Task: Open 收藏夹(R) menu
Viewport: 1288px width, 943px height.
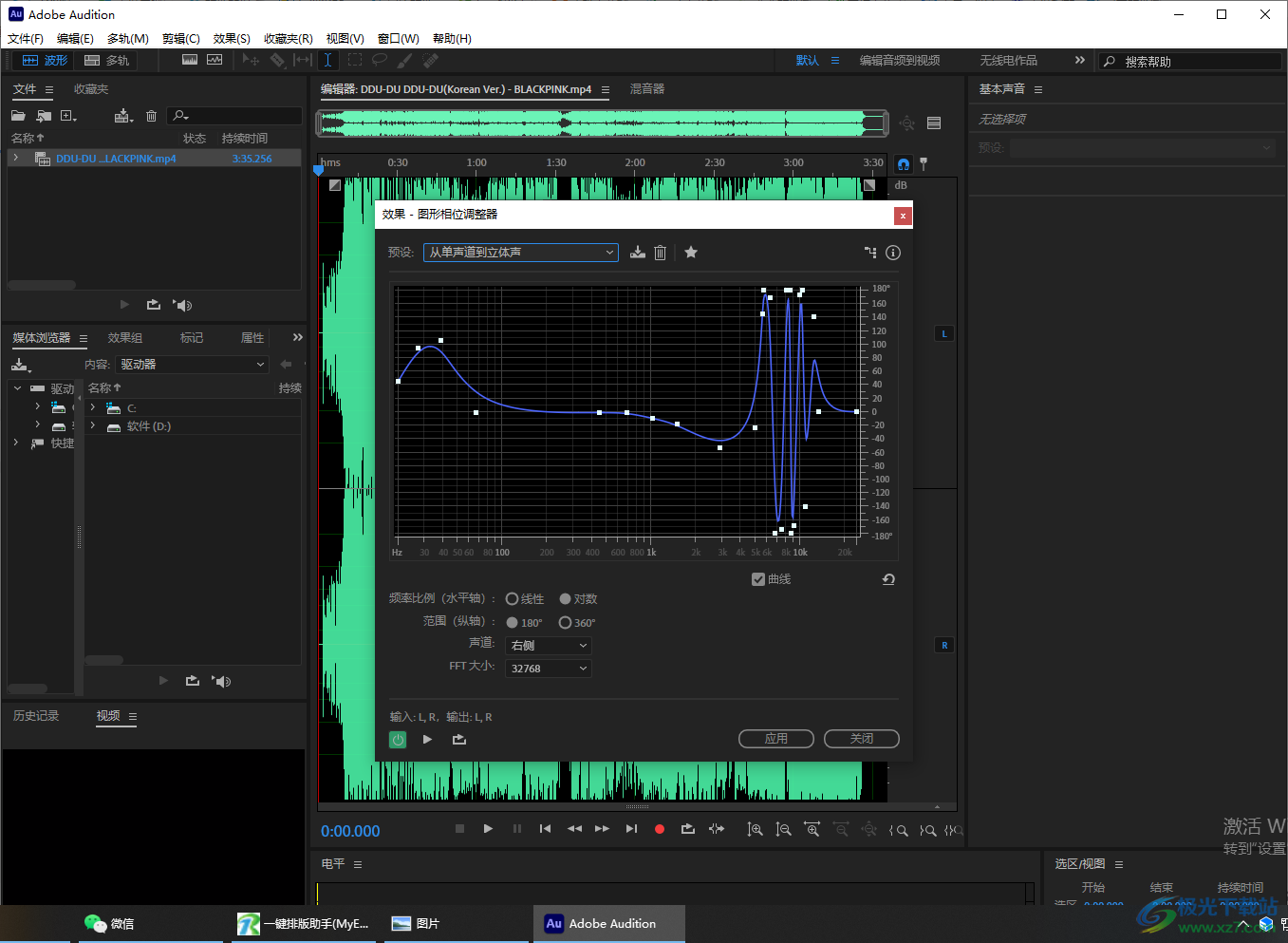Action: pos(289,39)
